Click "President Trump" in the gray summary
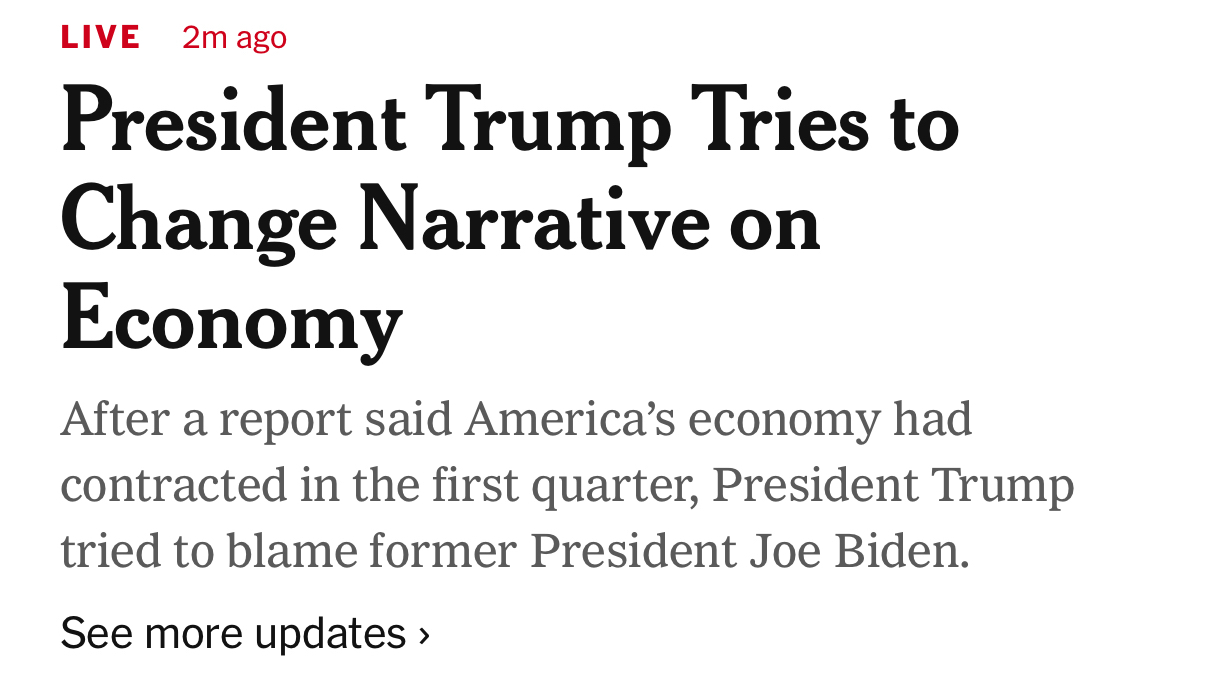This screenshot has height=684, width=1206. 892,486
